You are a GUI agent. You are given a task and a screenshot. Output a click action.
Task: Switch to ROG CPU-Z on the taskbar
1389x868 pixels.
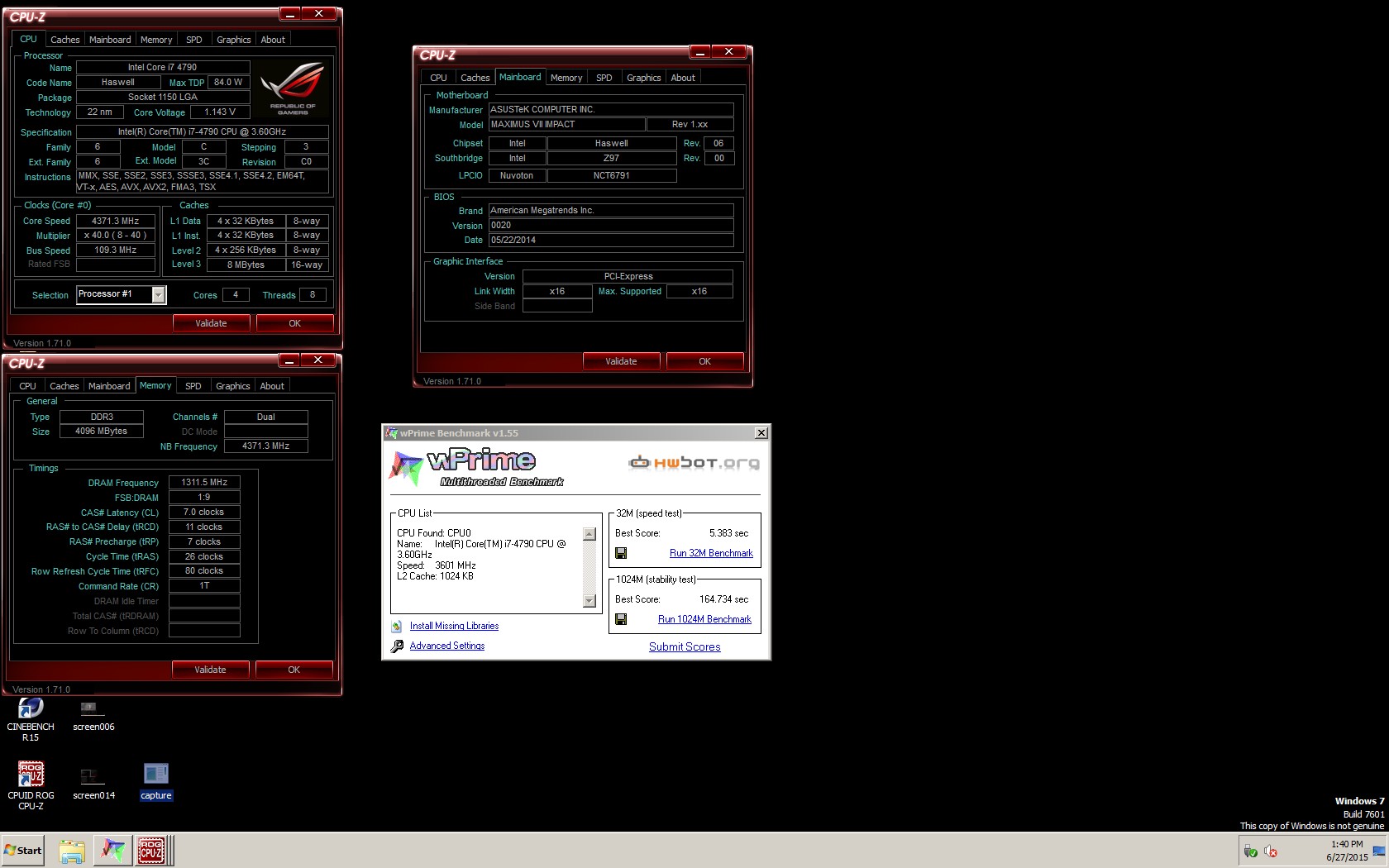coord(151,851)
